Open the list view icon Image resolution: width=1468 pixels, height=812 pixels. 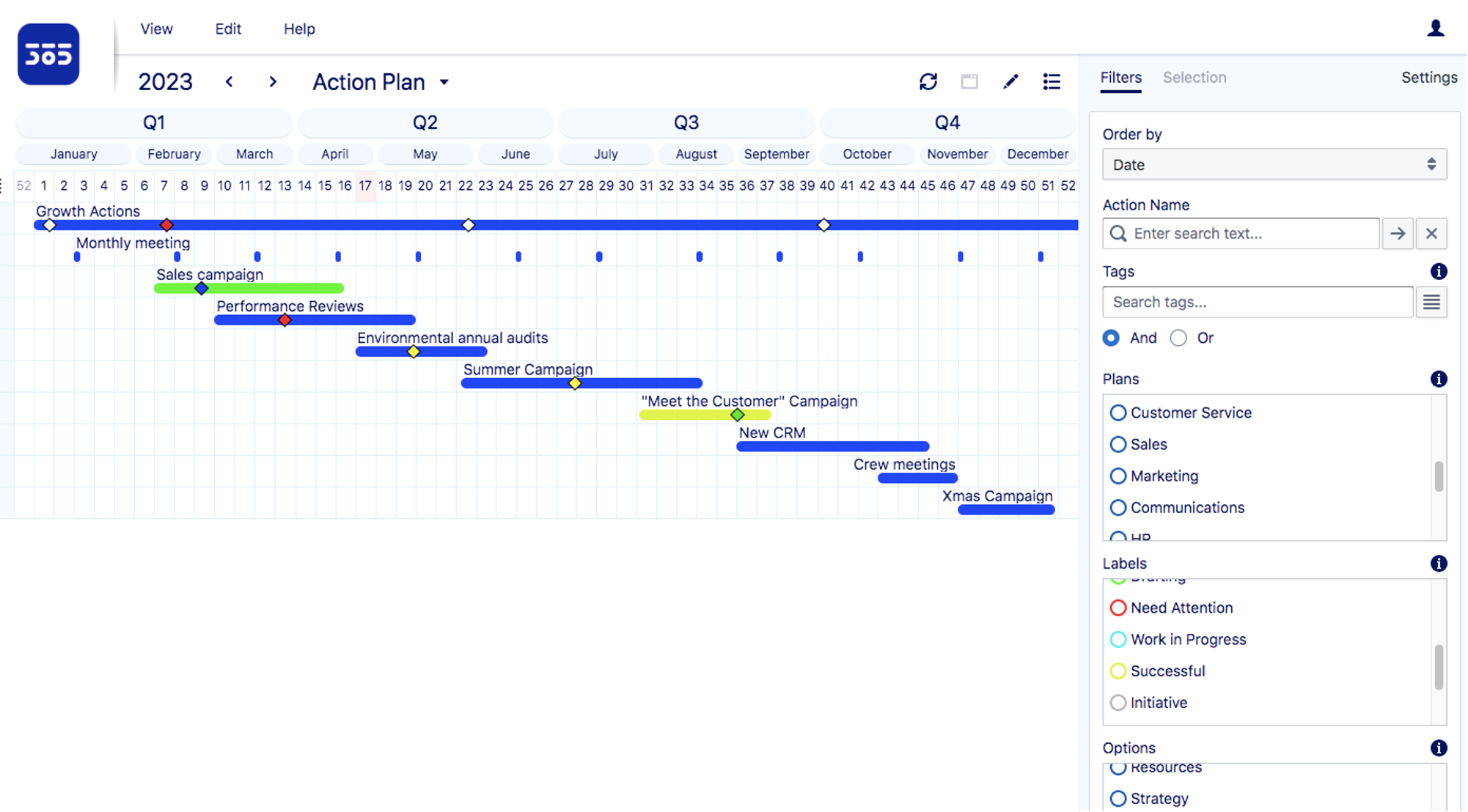click(1052, 81)
